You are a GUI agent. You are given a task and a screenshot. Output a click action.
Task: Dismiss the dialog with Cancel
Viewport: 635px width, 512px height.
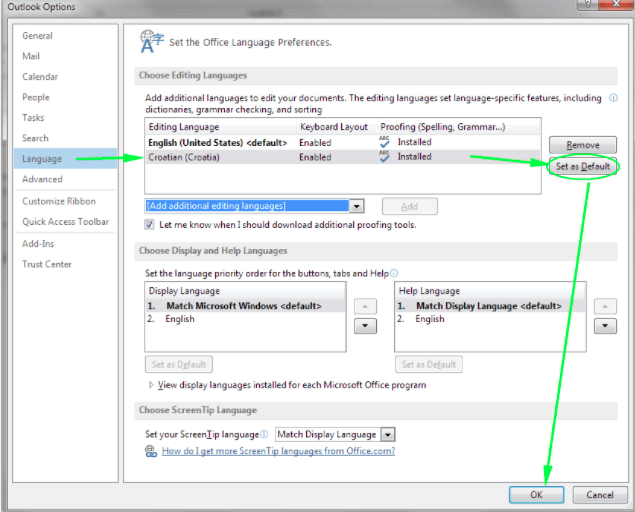coord(600,495)
